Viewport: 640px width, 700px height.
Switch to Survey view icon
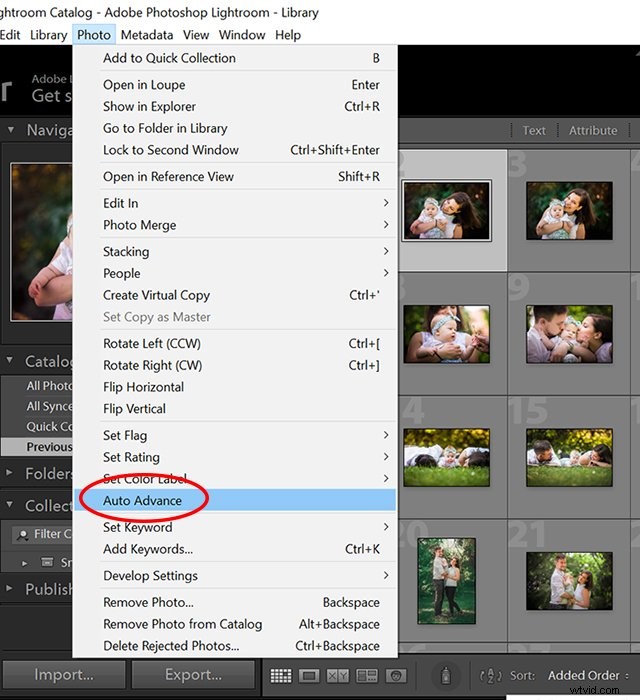coord(366,676)
